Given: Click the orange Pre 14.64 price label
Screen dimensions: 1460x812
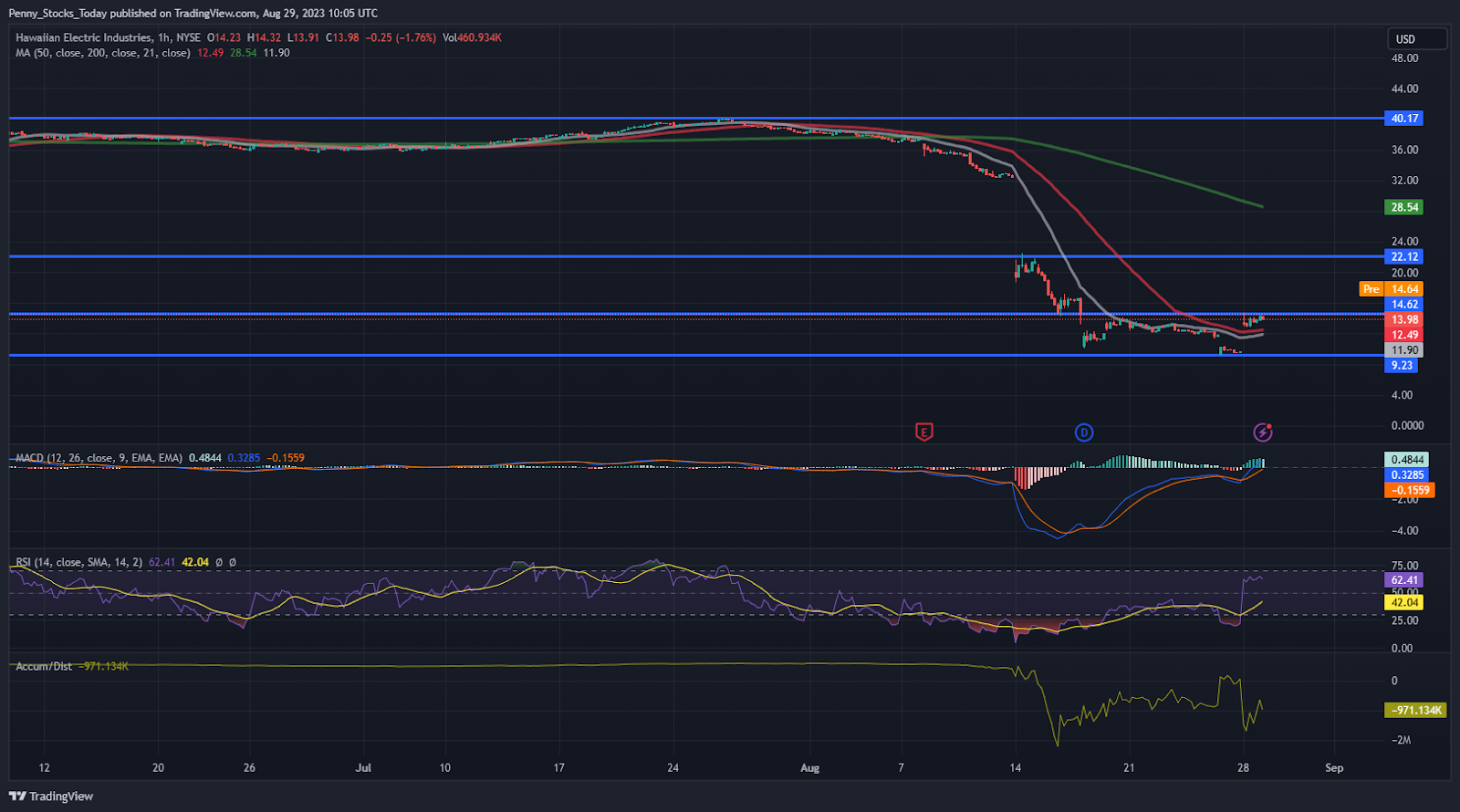Looking at the screenshot, I should coord(1392,289).
